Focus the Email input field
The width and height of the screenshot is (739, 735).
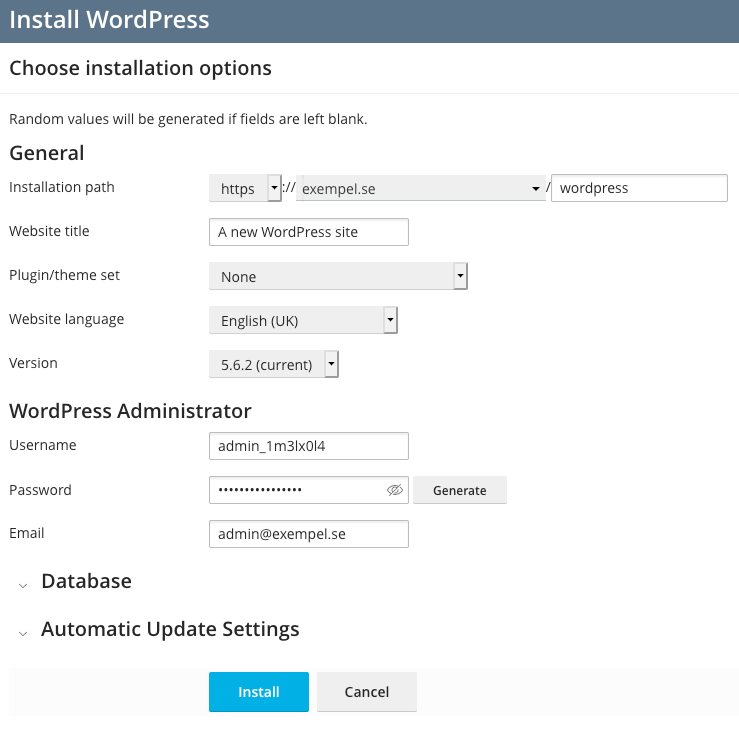[x=308, y=534]
